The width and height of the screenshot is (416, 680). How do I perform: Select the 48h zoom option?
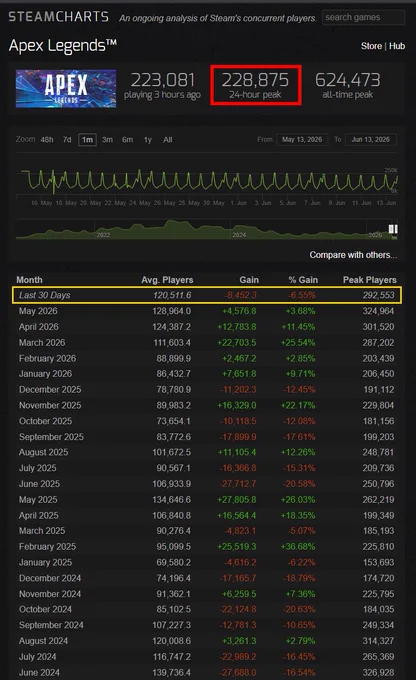47,140
